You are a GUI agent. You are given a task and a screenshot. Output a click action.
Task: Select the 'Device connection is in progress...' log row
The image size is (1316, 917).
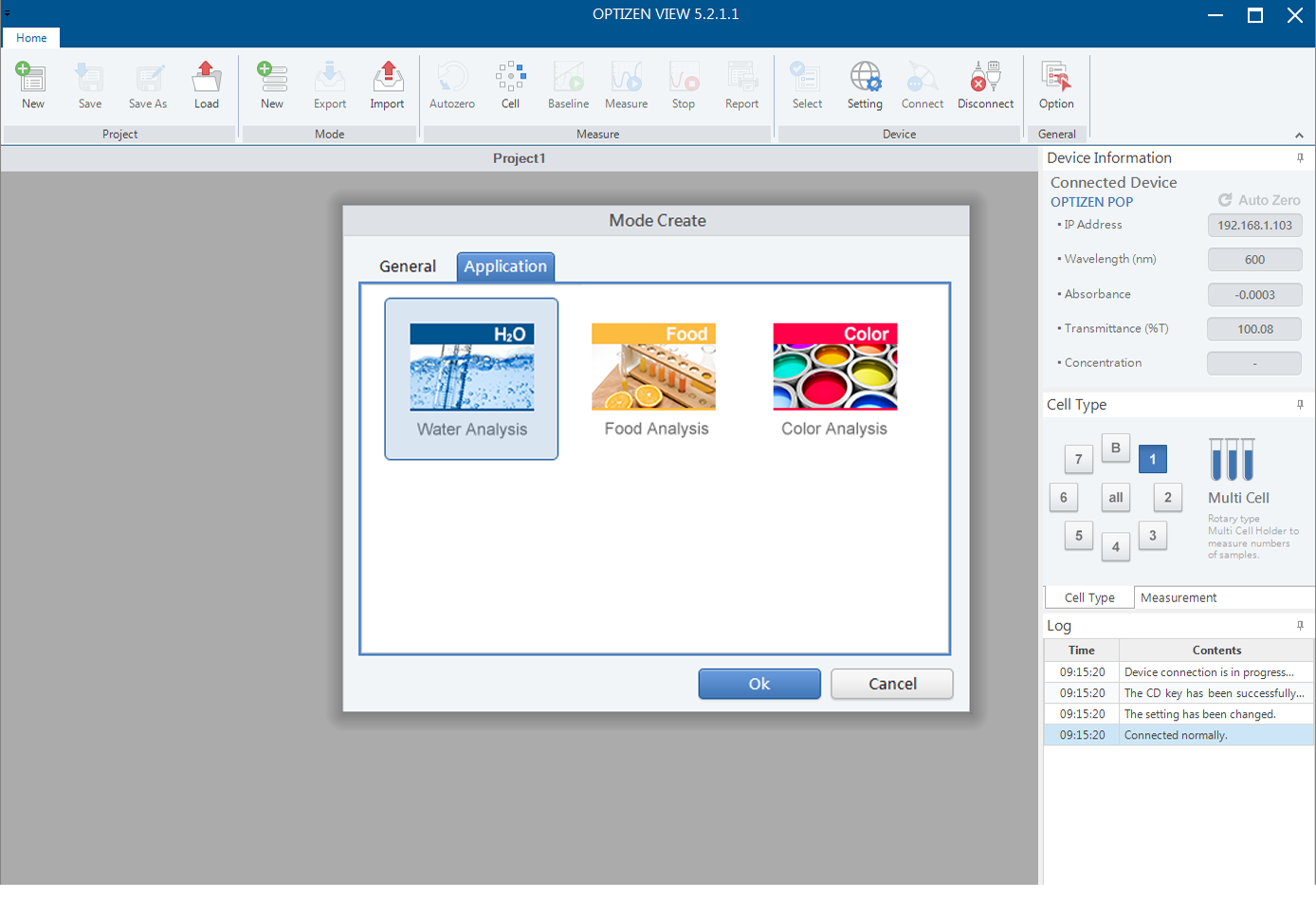click(1179, 672)
